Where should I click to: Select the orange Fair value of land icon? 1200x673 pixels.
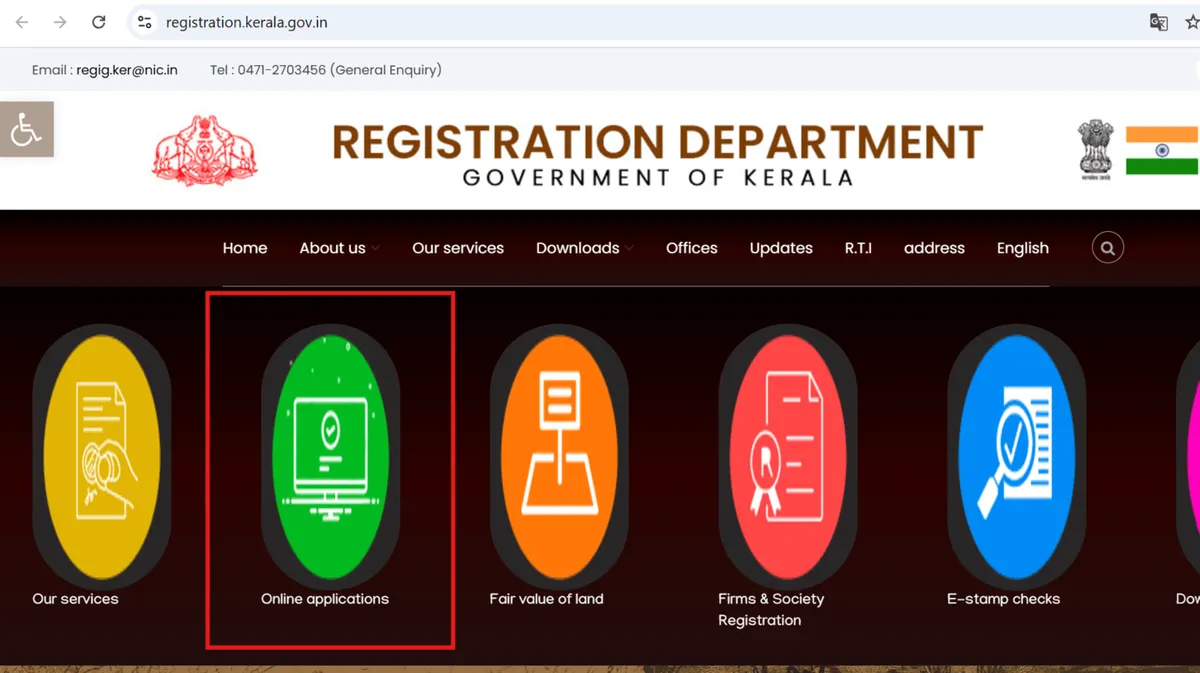tap(559, 456)
